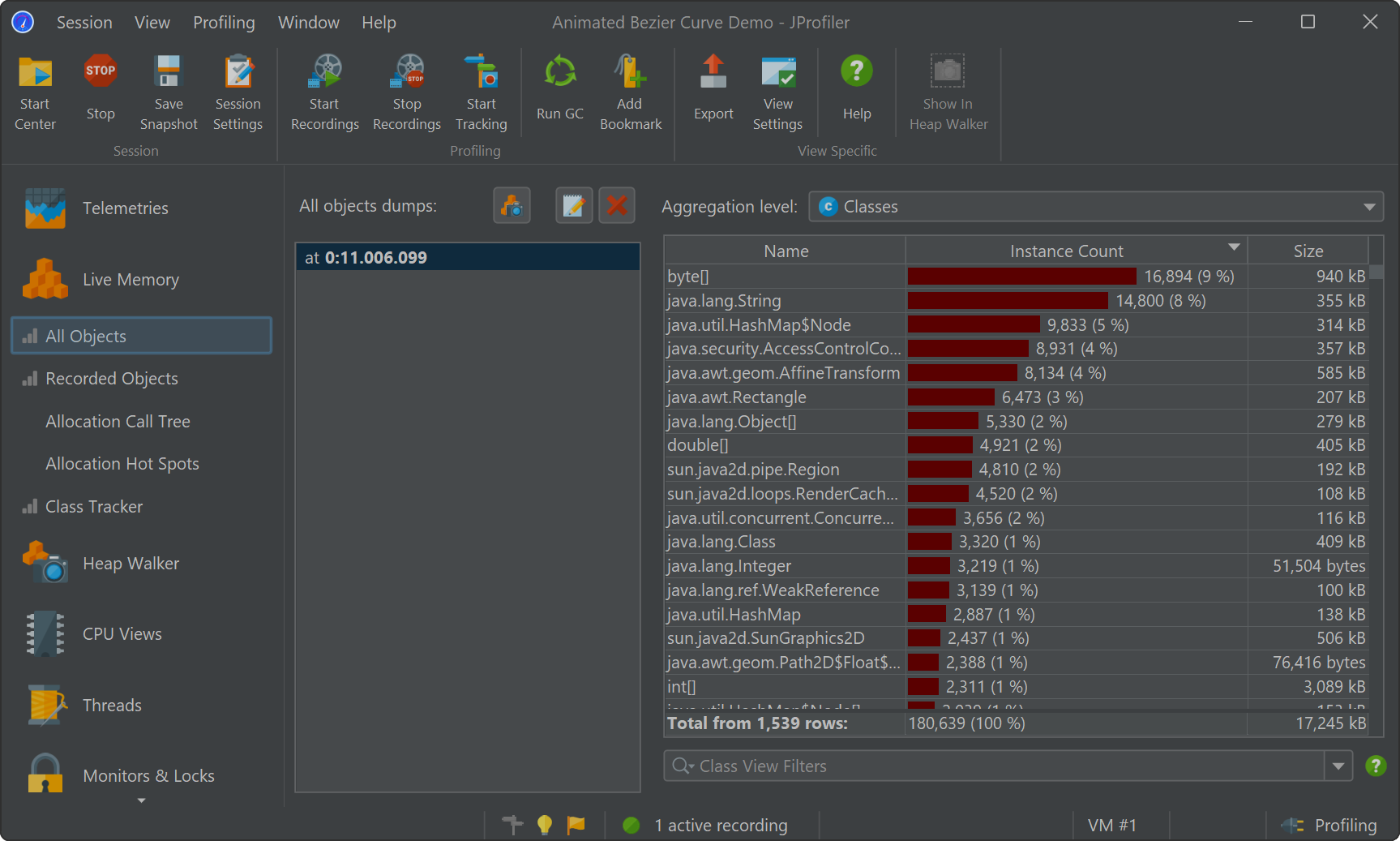Click the pin icon in status bar
1400x841 pixels.
click(x=512, y=825)
